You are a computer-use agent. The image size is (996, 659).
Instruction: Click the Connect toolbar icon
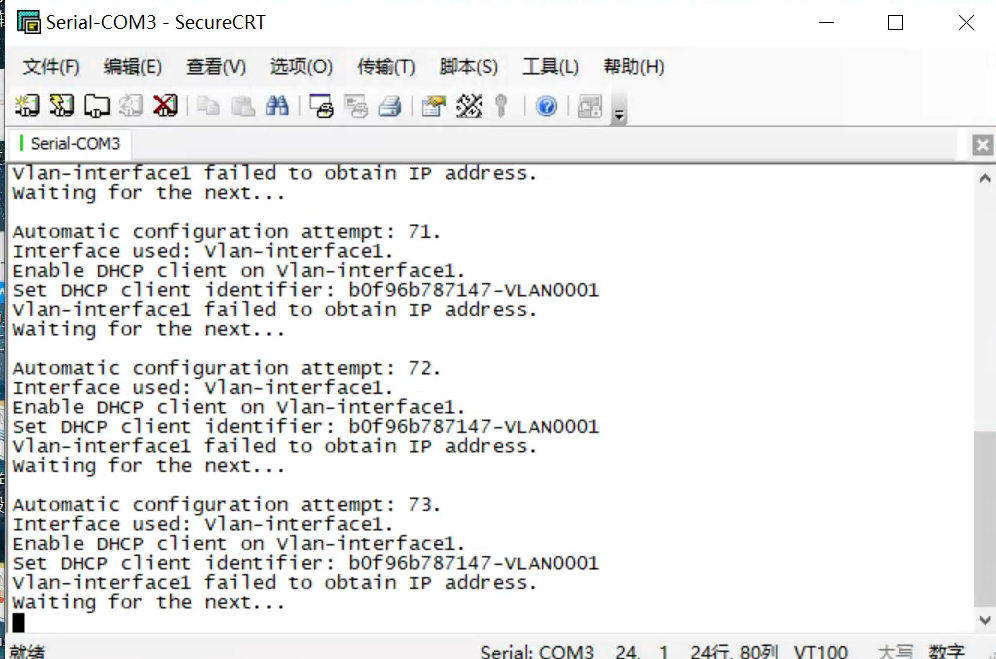28,106
